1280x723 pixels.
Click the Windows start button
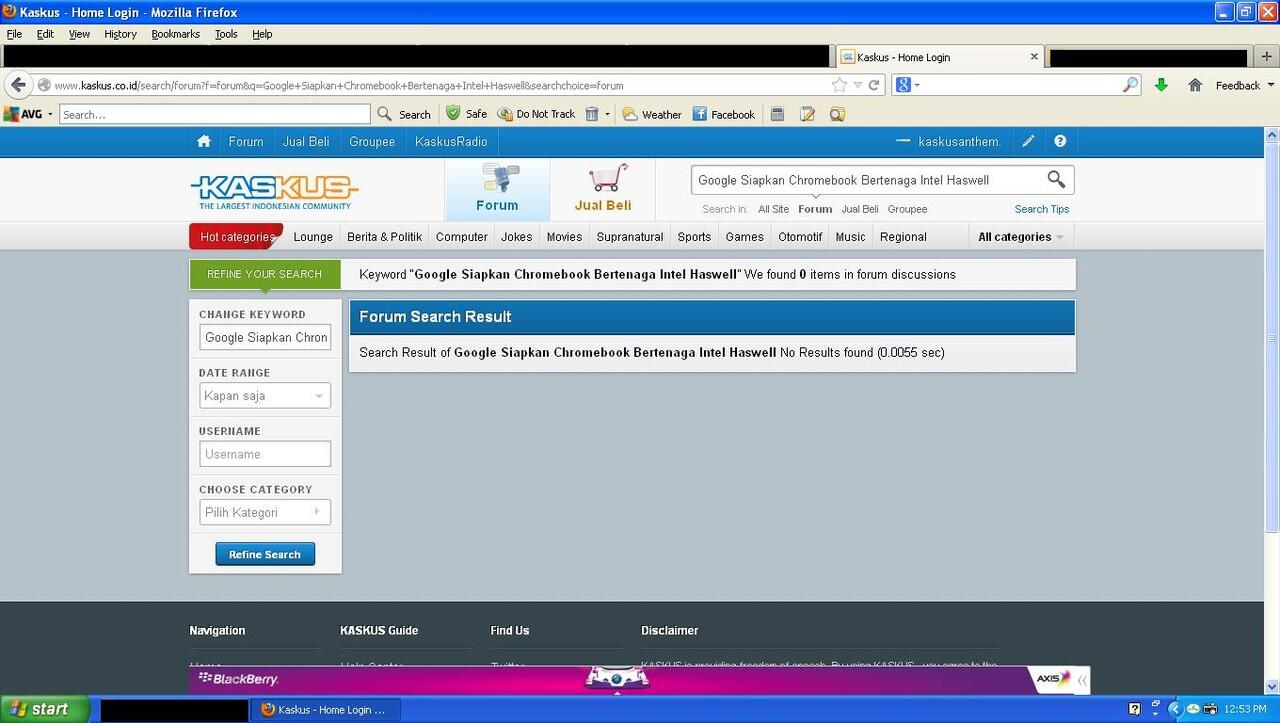point(45,709)
